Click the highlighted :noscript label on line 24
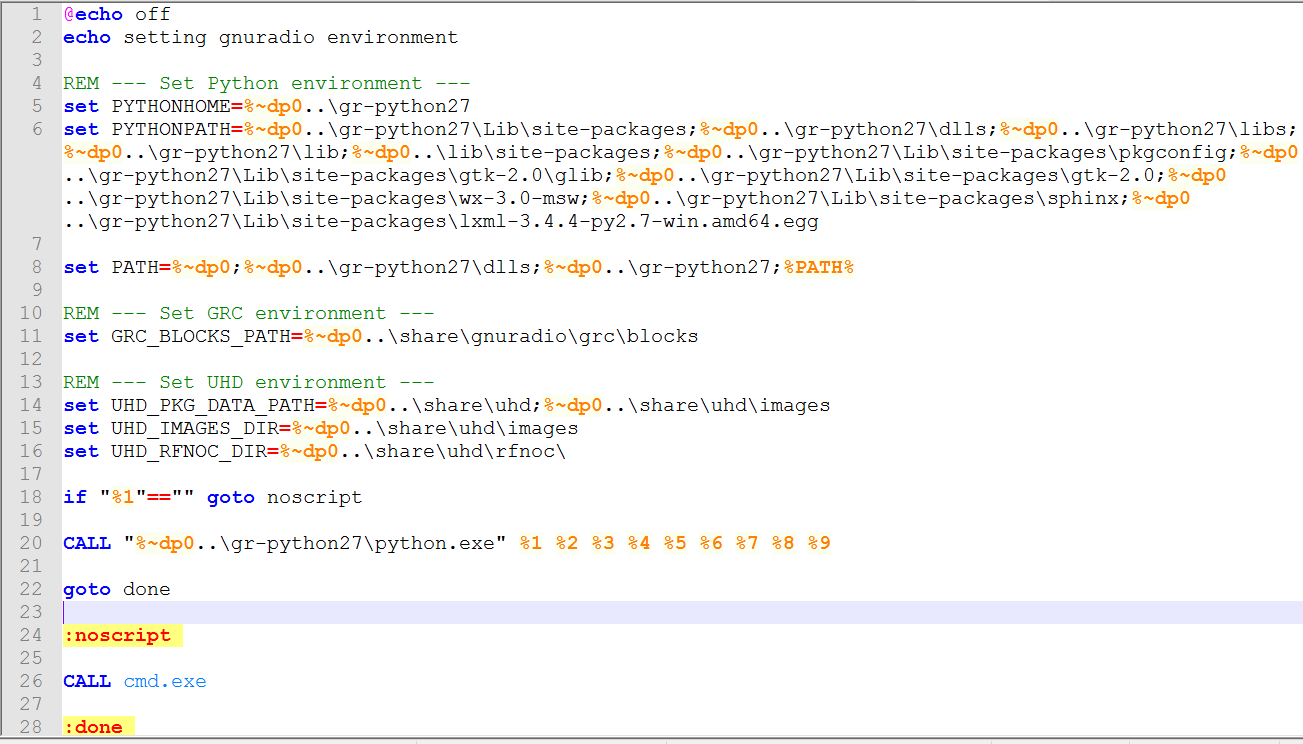The height and width of the screenshot is (744, 1303). tap(120, 635)
